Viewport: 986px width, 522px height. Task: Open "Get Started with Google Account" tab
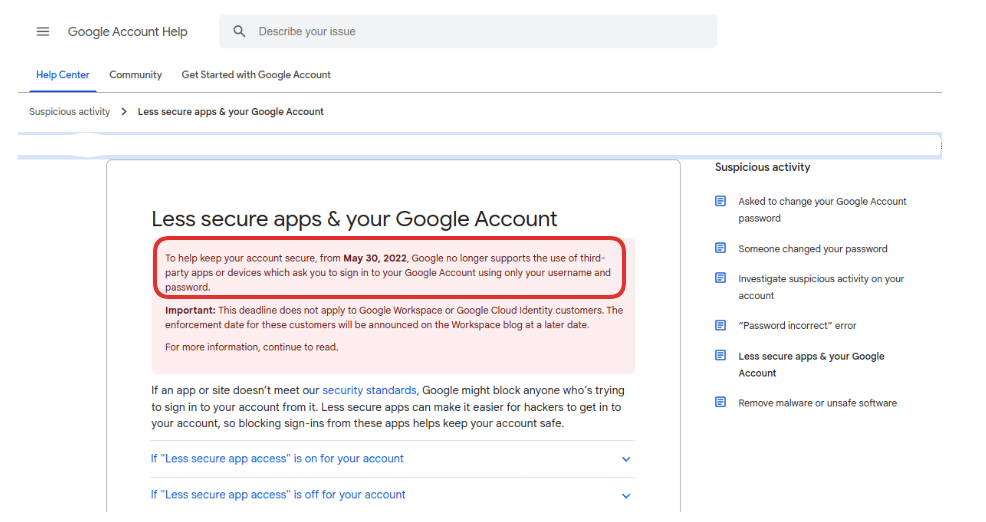tap(256, 75)
